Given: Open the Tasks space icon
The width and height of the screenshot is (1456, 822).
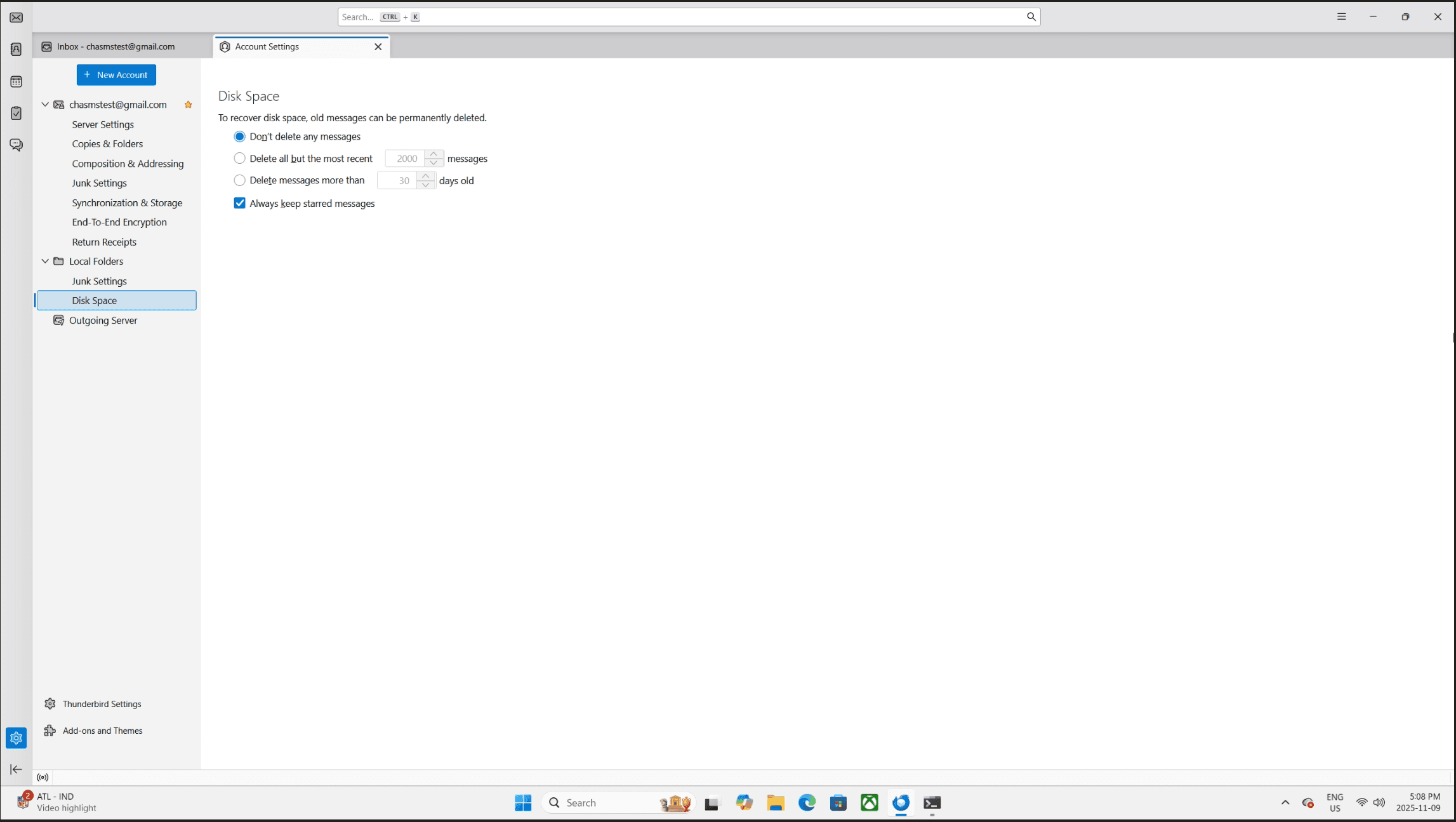Looking at the screenshot, I should [x=17, y=114].
